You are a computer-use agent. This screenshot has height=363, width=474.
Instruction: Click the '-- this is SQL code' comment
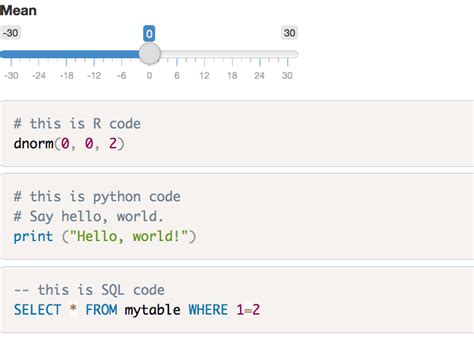coord(89,290)
